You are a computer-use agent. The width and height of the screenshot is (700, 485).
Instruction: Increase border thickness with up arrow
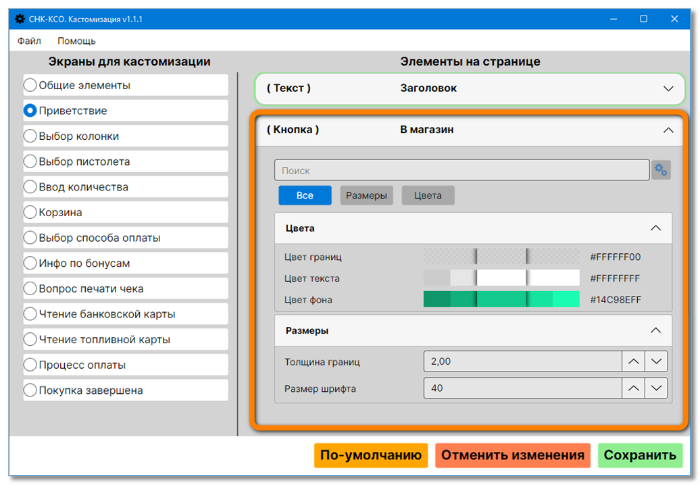[632, 361]
